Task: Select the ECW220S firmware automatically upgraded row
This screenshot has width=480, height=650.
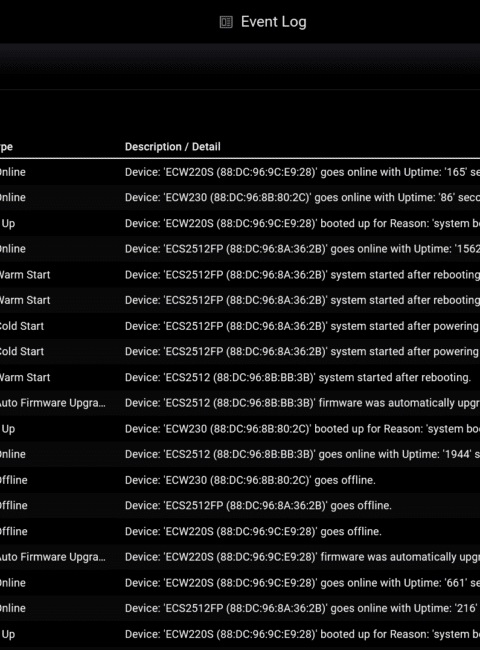Action: tap(240, 557)
